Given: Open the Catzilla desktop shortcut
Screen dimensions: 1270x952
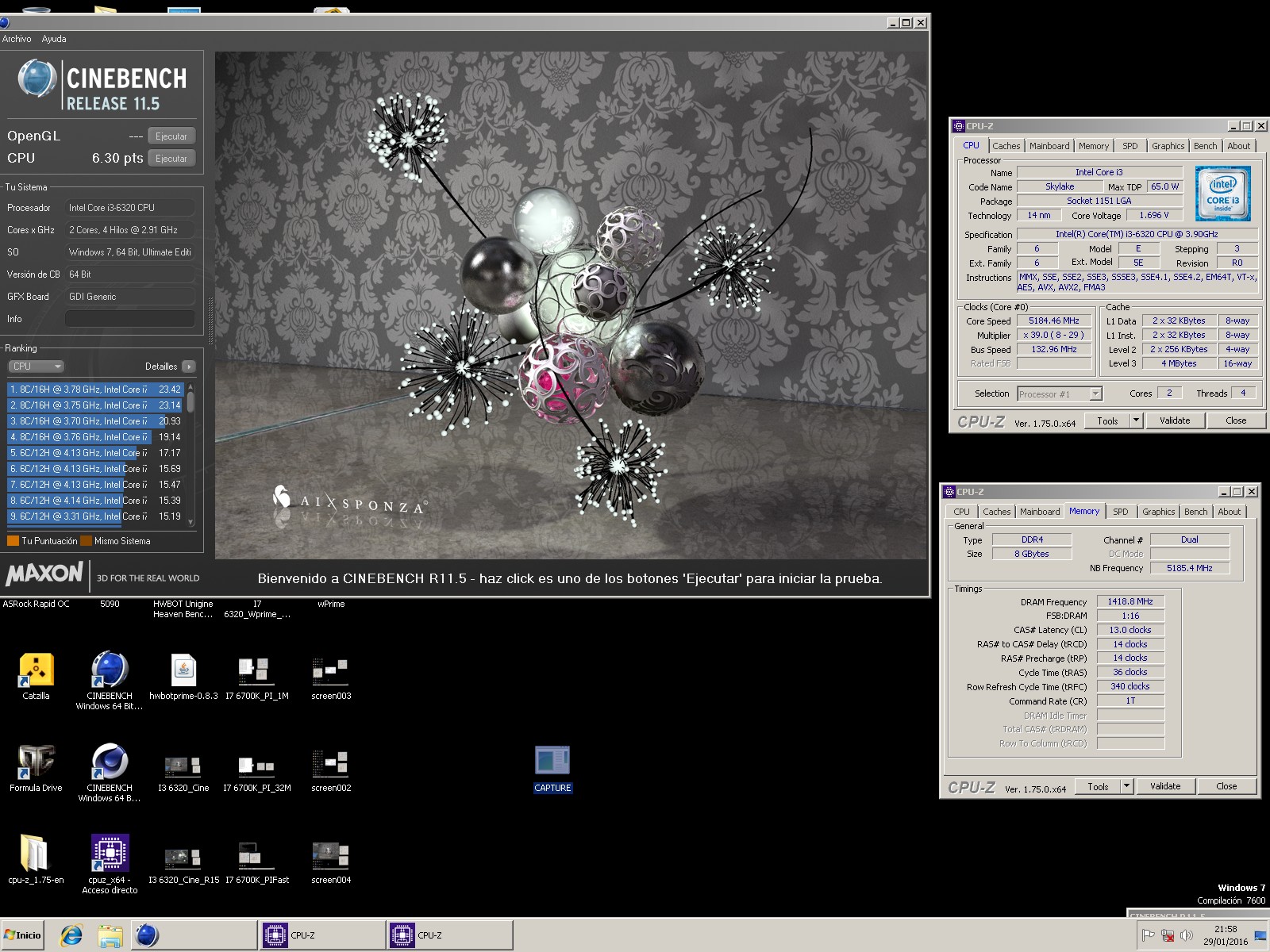Looking at the screenshot, I should [x=36, y=677].
